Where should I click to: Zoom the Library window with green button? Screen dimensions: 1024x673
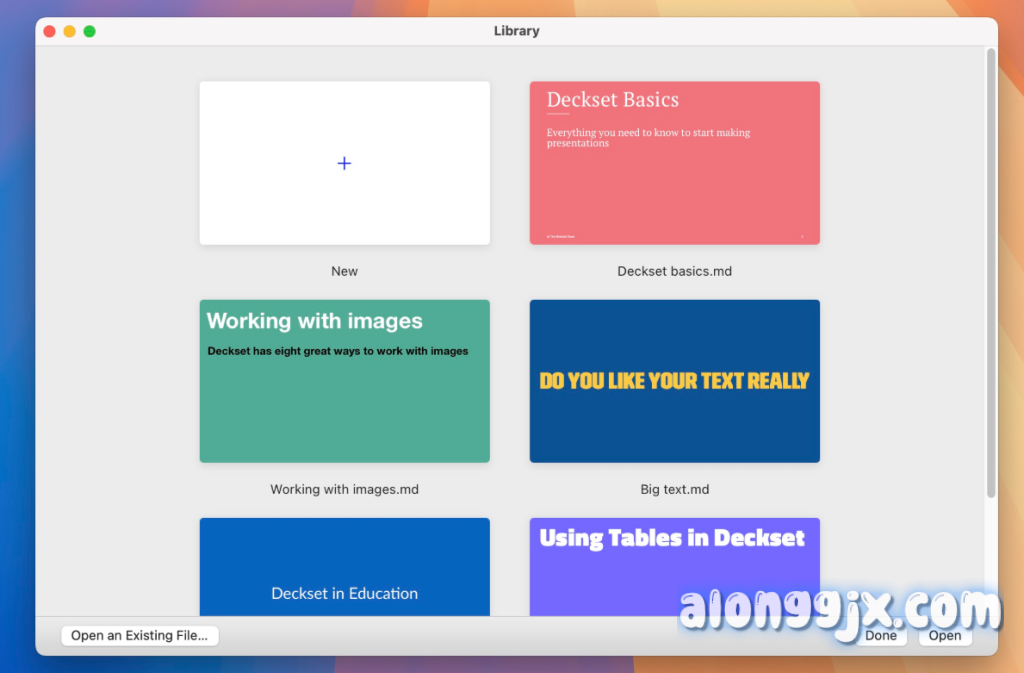click(90, 31)
